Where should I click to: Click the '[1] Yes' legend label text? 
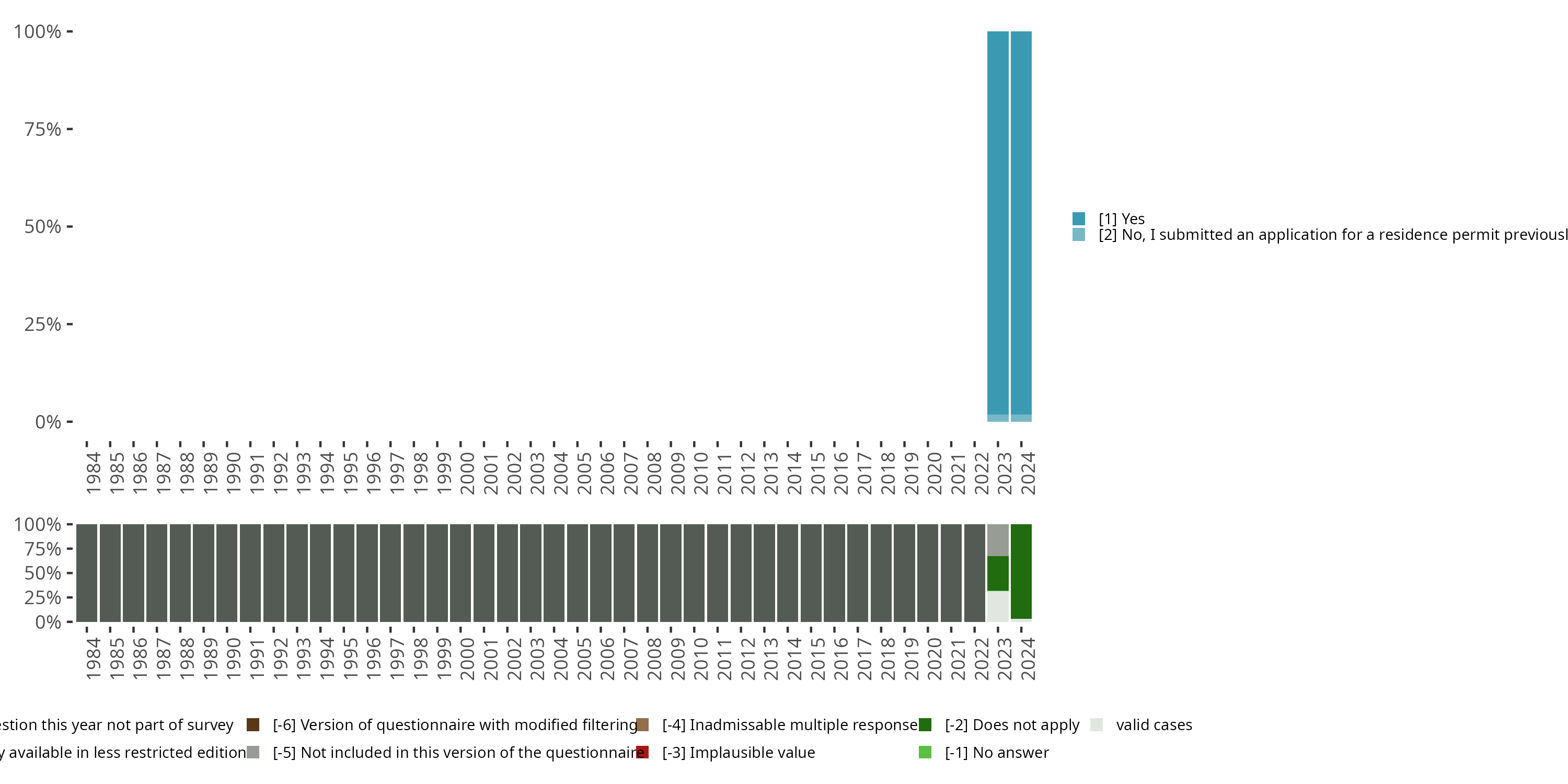point(1121,218)
